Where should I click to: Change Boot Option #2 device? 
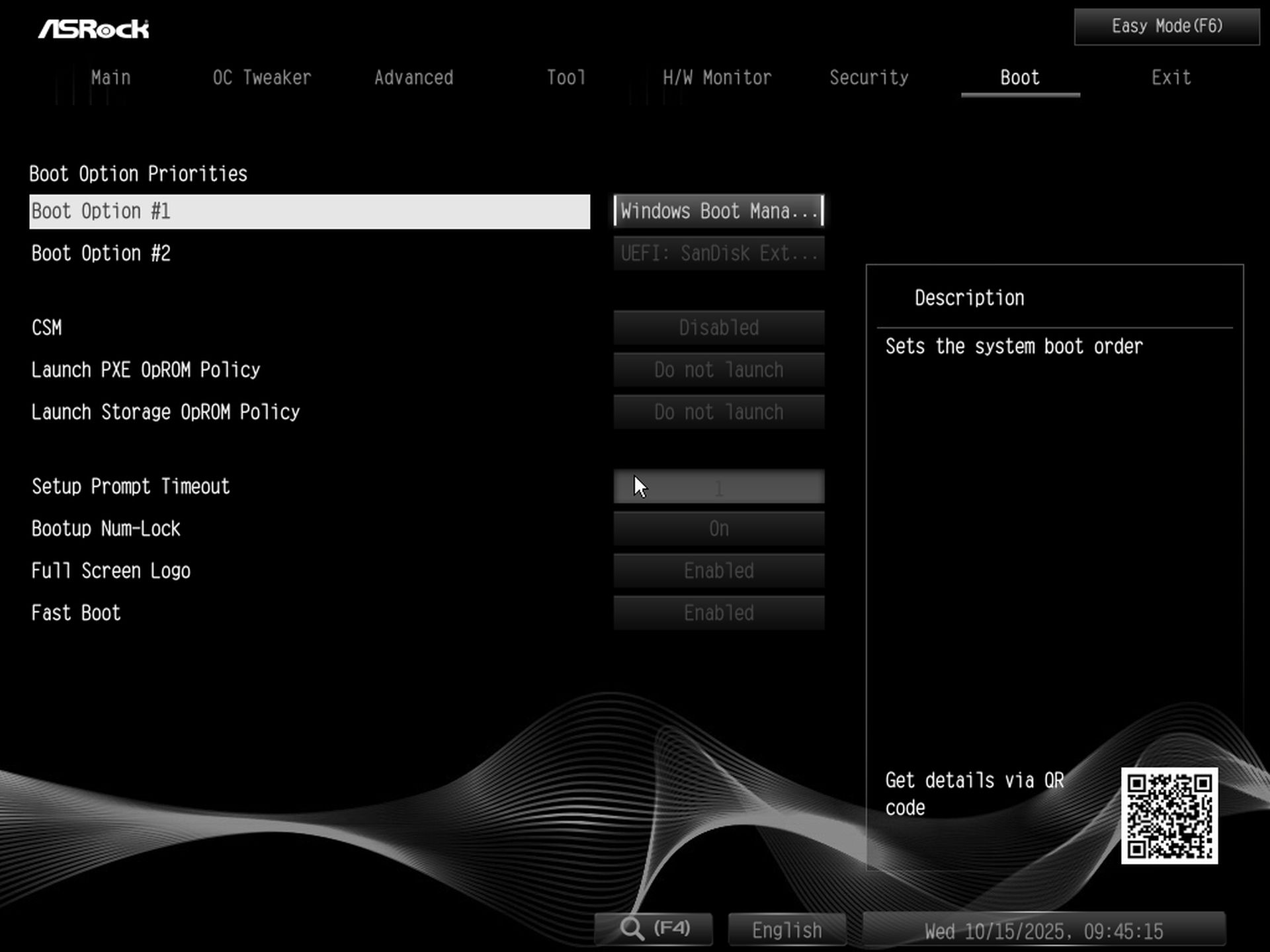pos(718,253)
